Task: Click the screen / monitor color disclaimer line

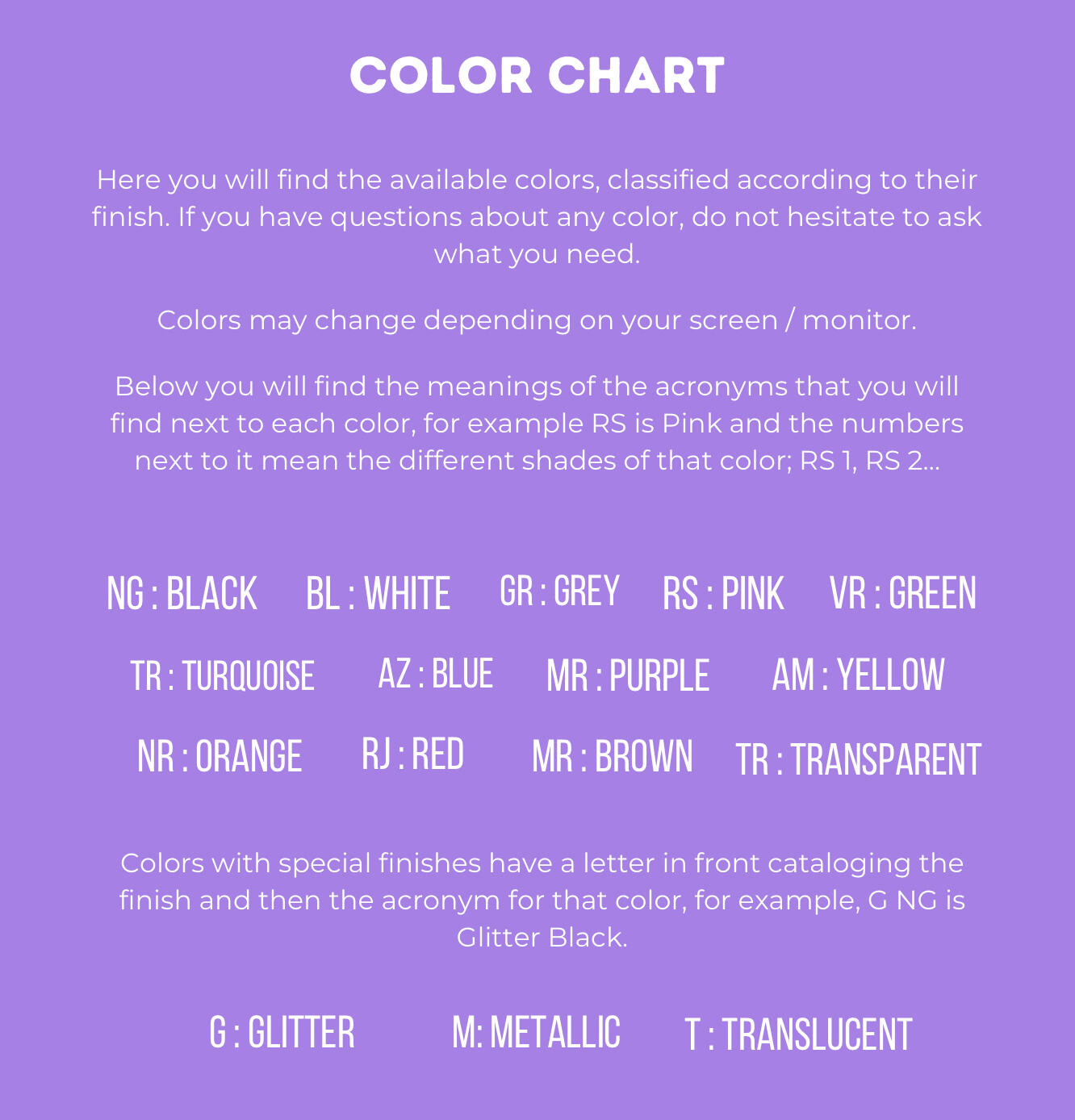Action: [537, 320]
